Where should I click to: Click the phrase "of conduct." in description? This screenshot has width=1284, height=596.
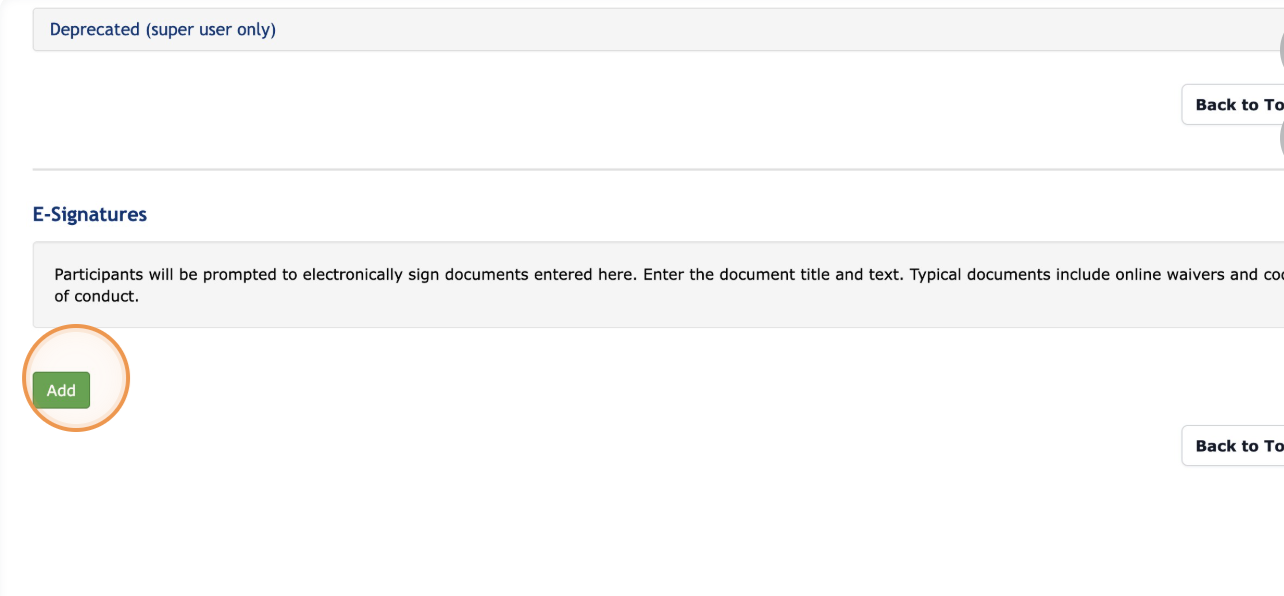[x=96, y=296]
